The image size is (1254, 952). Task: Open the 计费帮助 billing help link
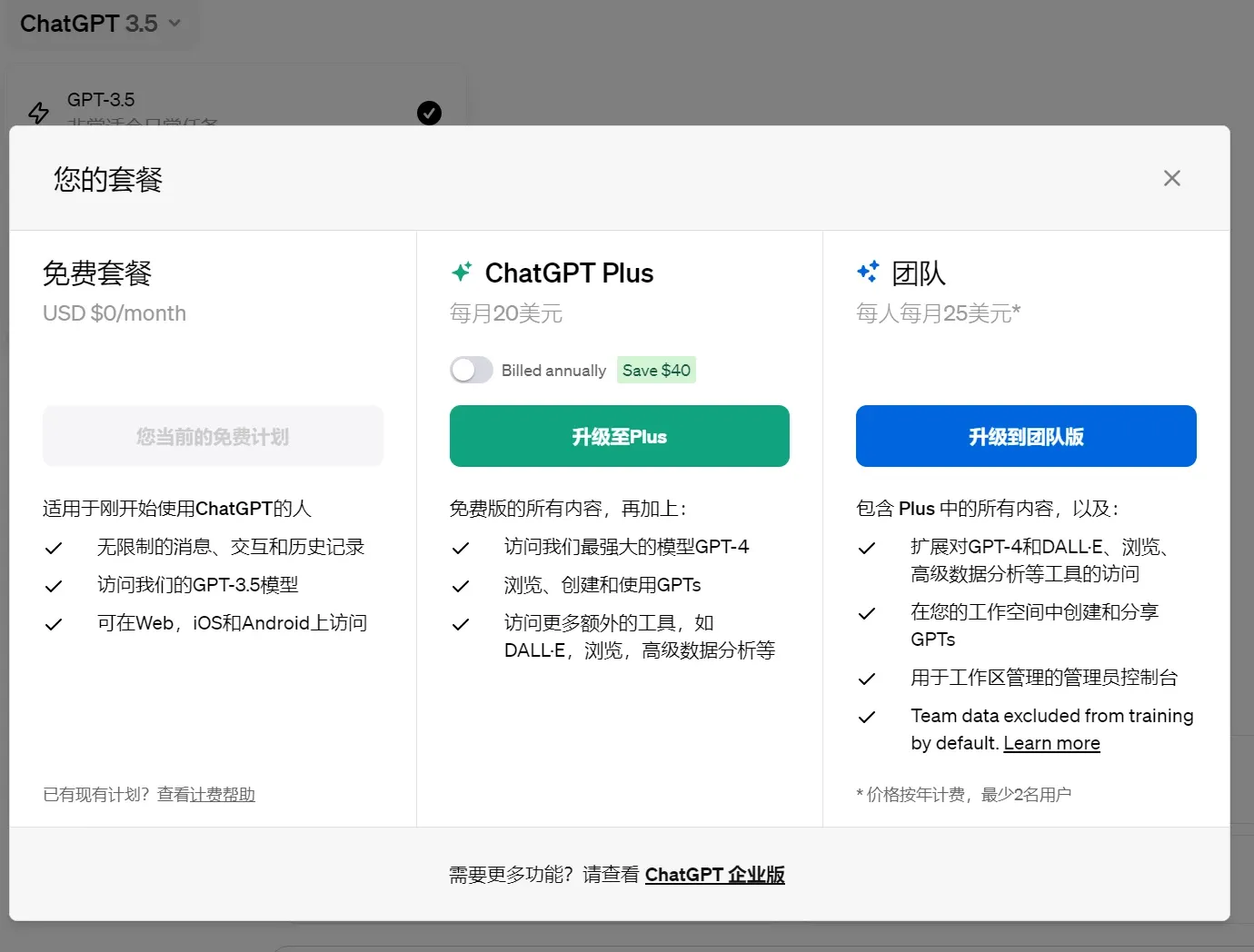tap(222, 795)
